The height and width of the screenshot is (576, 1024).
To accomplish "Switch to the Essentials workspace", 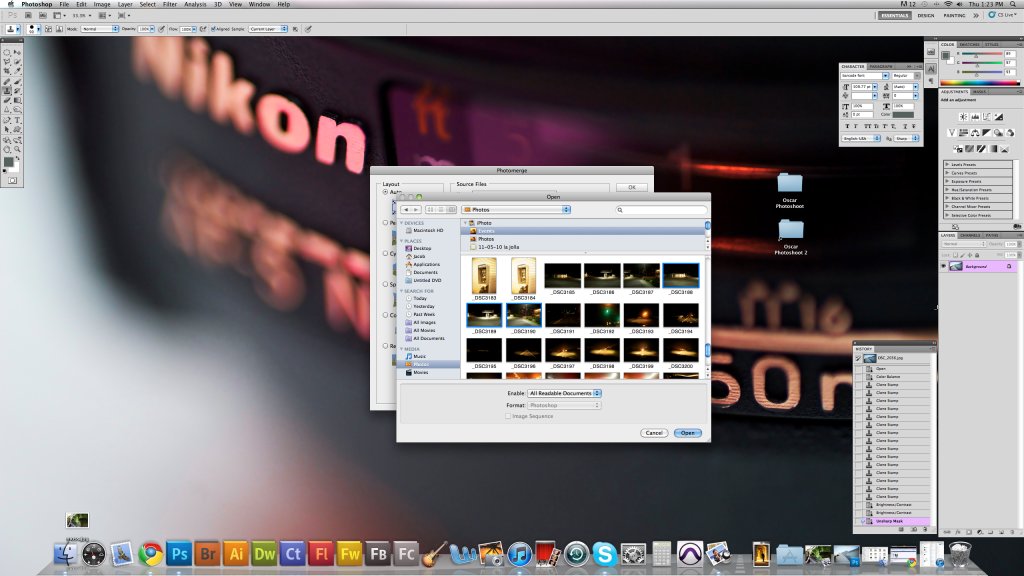I will tap(895, 15).
